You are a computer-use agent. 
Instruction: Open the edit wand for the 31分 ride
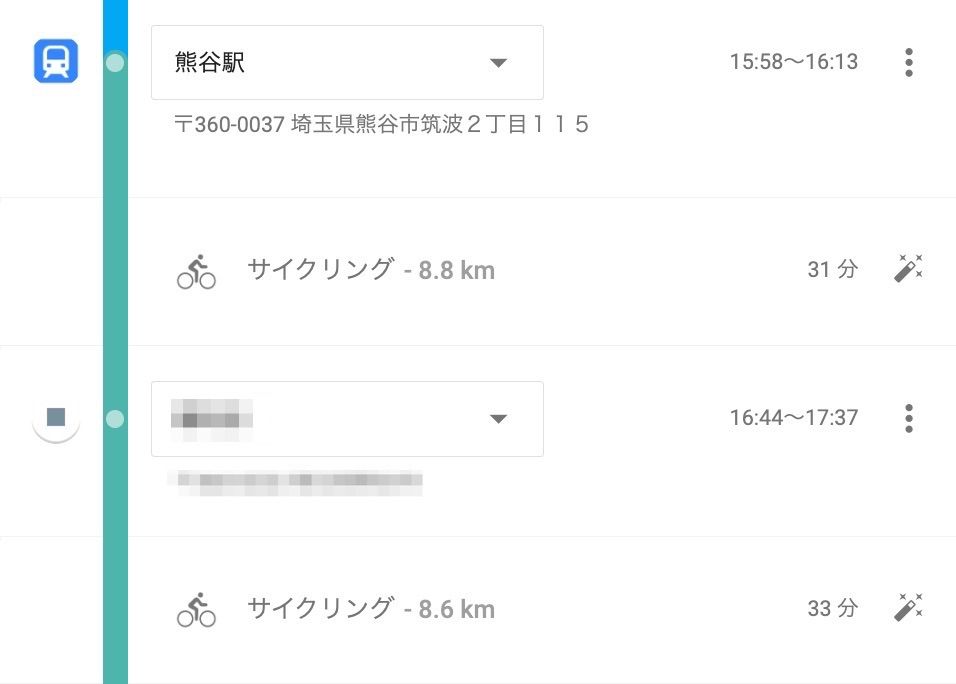coord(908,269)
